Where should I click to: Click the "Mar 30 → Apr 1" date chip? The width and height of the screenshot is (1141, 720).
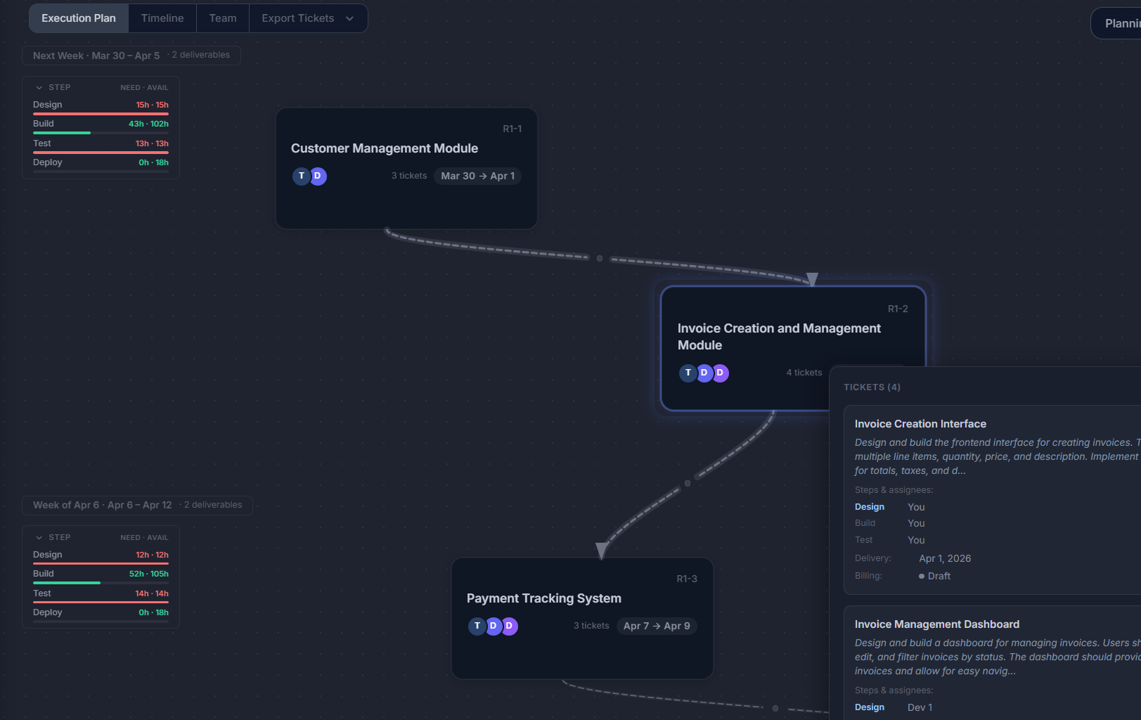(477, 176)
